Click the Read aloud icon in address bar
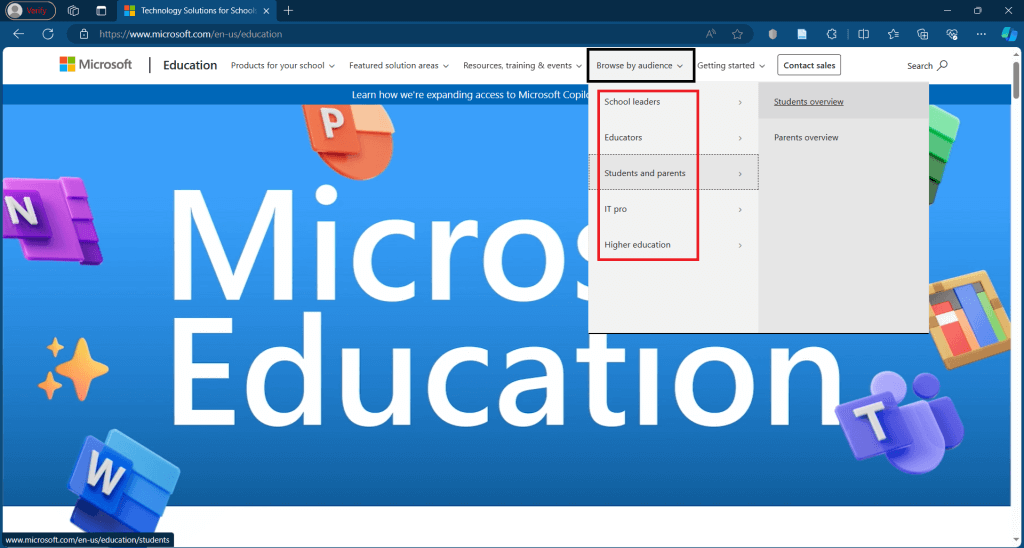Viewport: 1024px width, 548px height. [x=711, y=34]
